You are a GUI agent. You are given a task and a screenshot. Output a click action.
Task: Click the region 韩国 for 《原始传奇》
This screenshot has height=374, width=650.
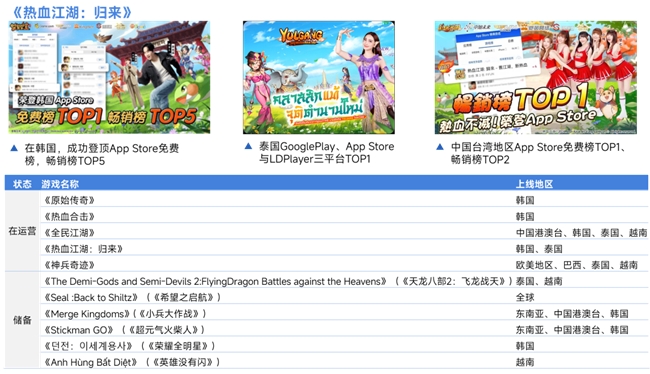click(525, 200)
